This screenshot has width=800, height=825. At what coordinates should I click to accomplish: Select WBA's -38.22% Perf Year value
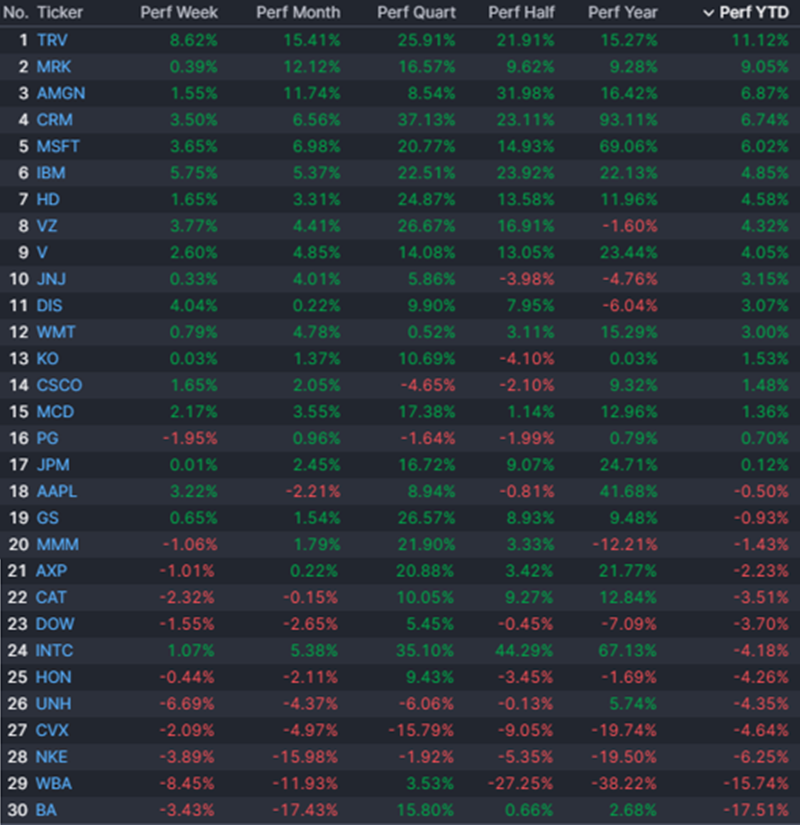pos(624,783)
